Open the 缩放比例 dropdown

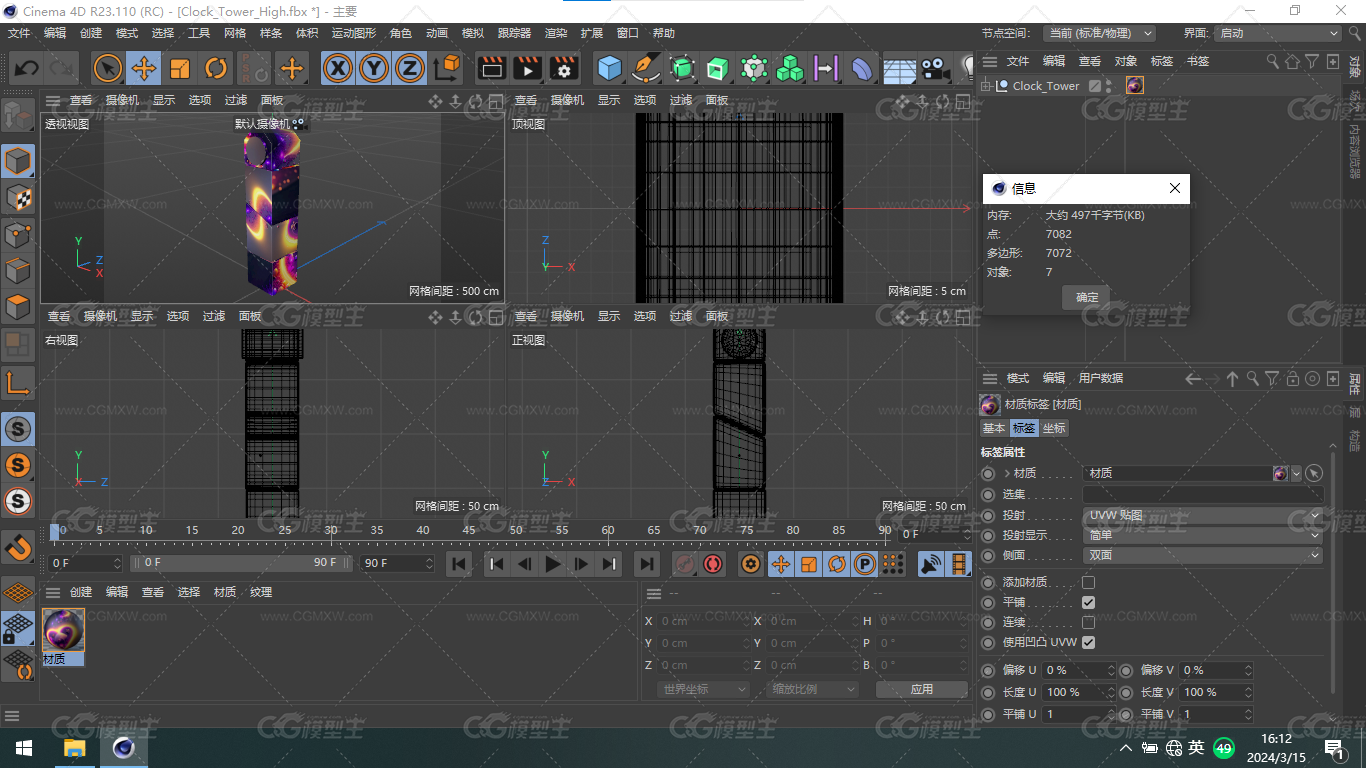(813, 689)
